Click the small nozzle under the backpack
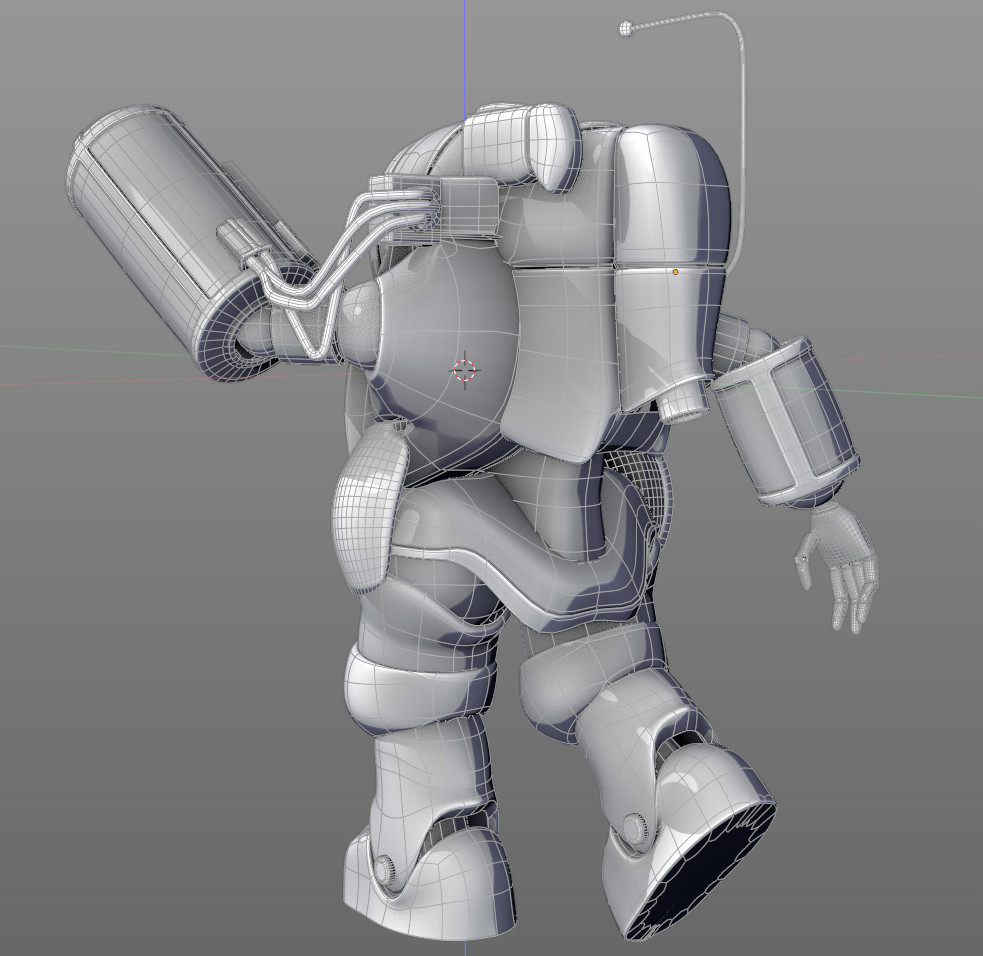Image resolution: width=983 pixels, height=956 pixels. point(683,402)
